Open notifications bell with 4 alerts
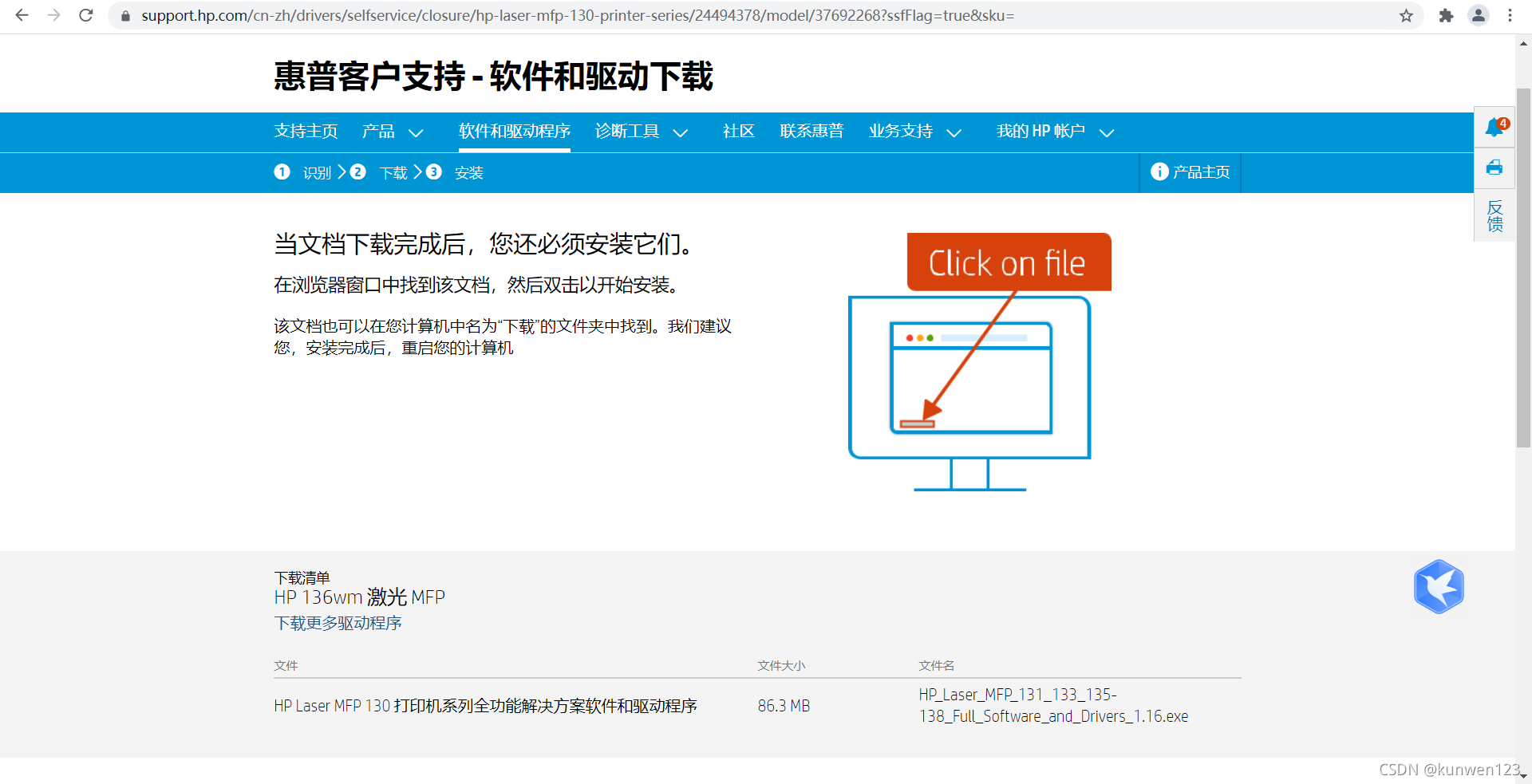1532x784 pixels. point(1494,127)
